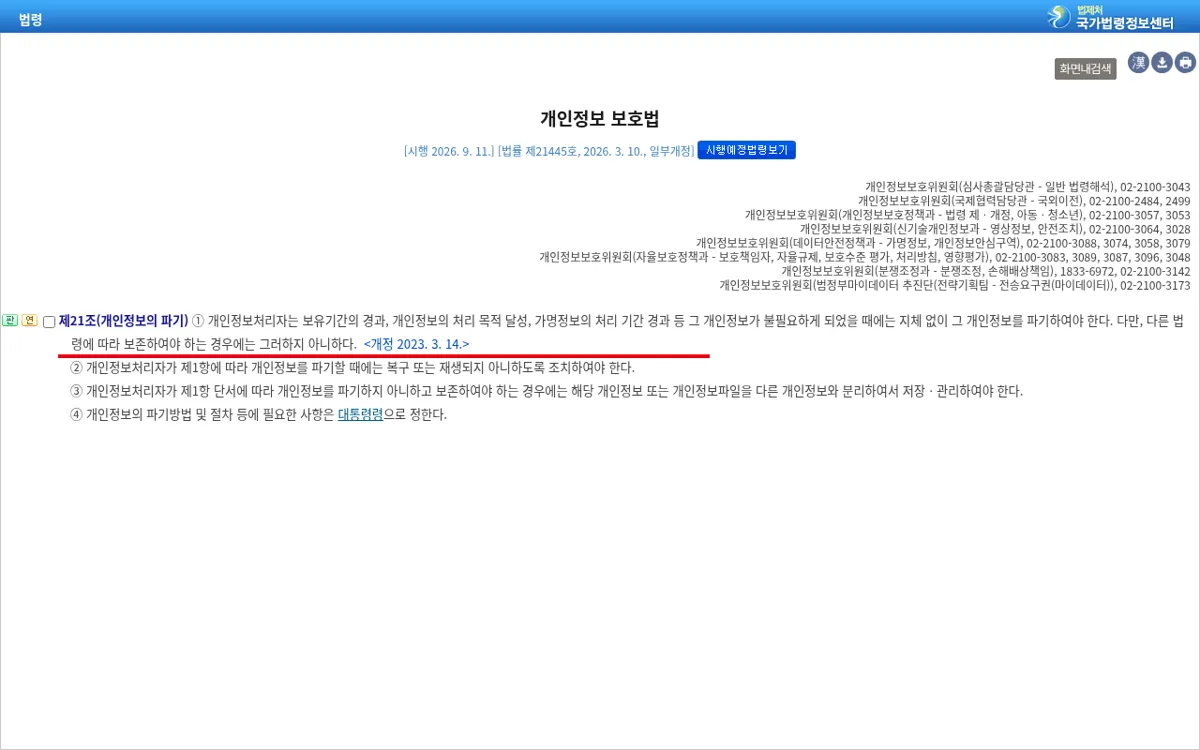The image size is (1200, 750).
Task: Click the <개정 2023. 3. 14.> amendment note
Action: [416, 344]
